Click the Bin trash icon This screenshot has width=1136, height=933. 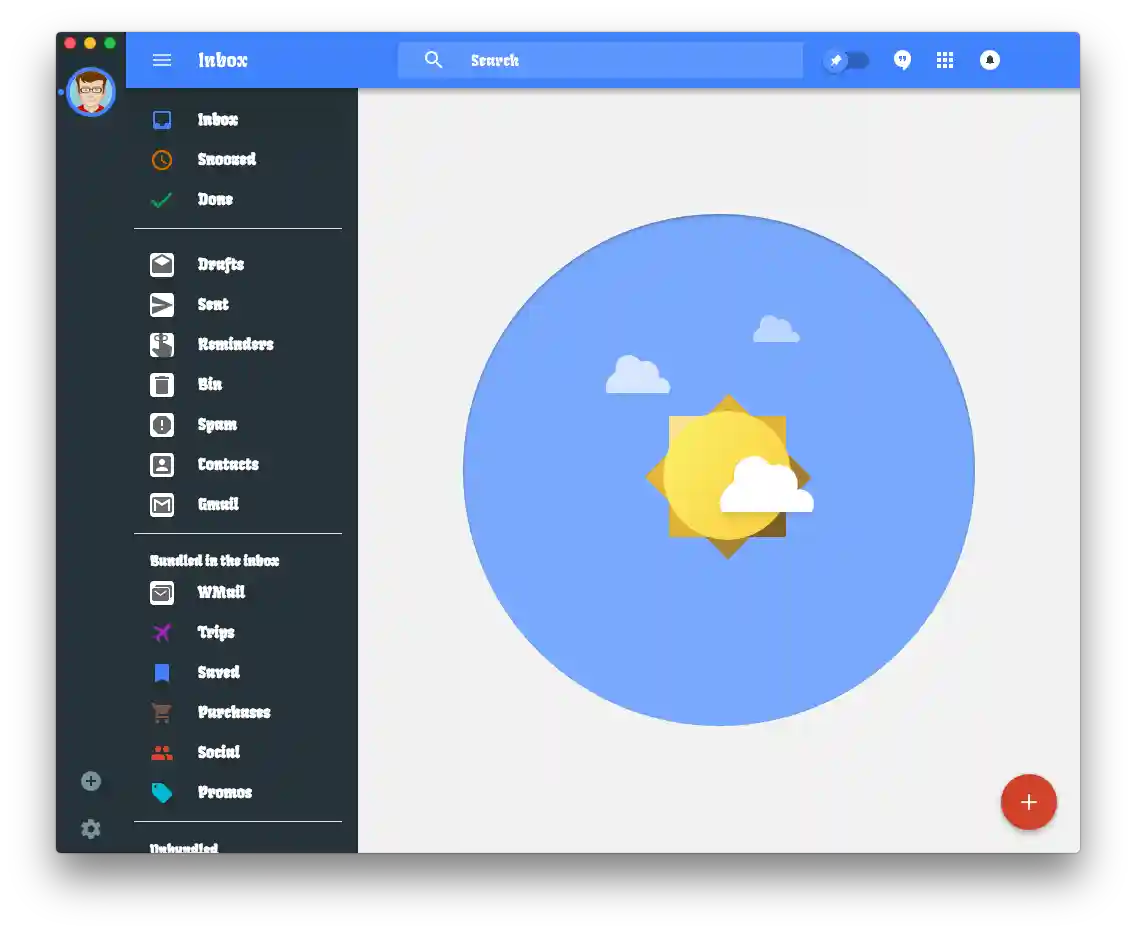pos(161,385)
